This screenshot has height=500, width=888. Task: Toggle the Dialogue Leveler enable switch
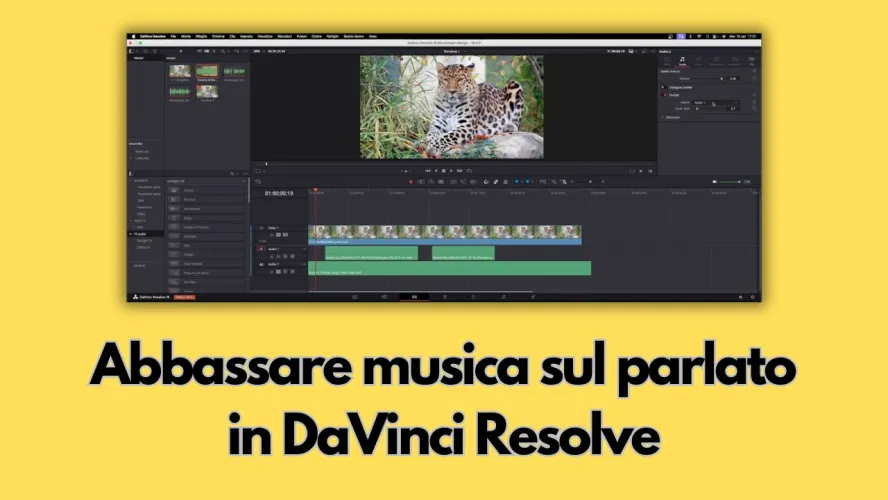point(664,88)
